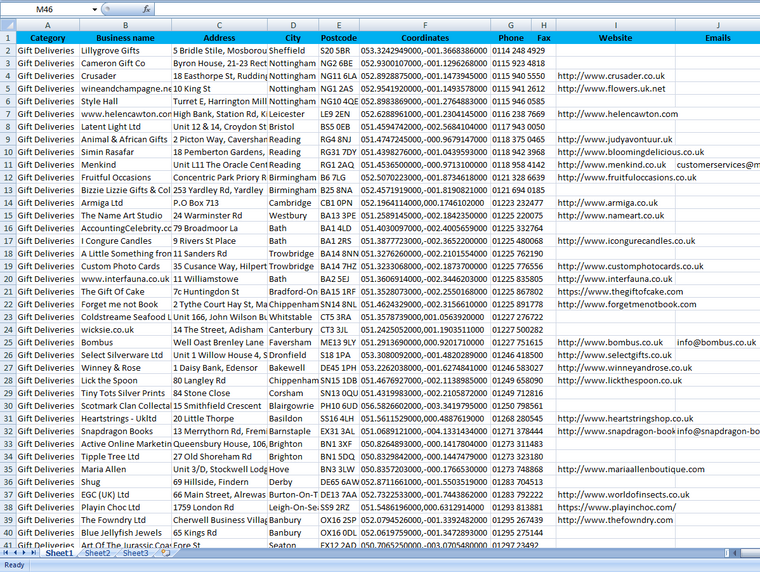
Task: Open the http://www.flowers.uk.net link
Action: 611,89
